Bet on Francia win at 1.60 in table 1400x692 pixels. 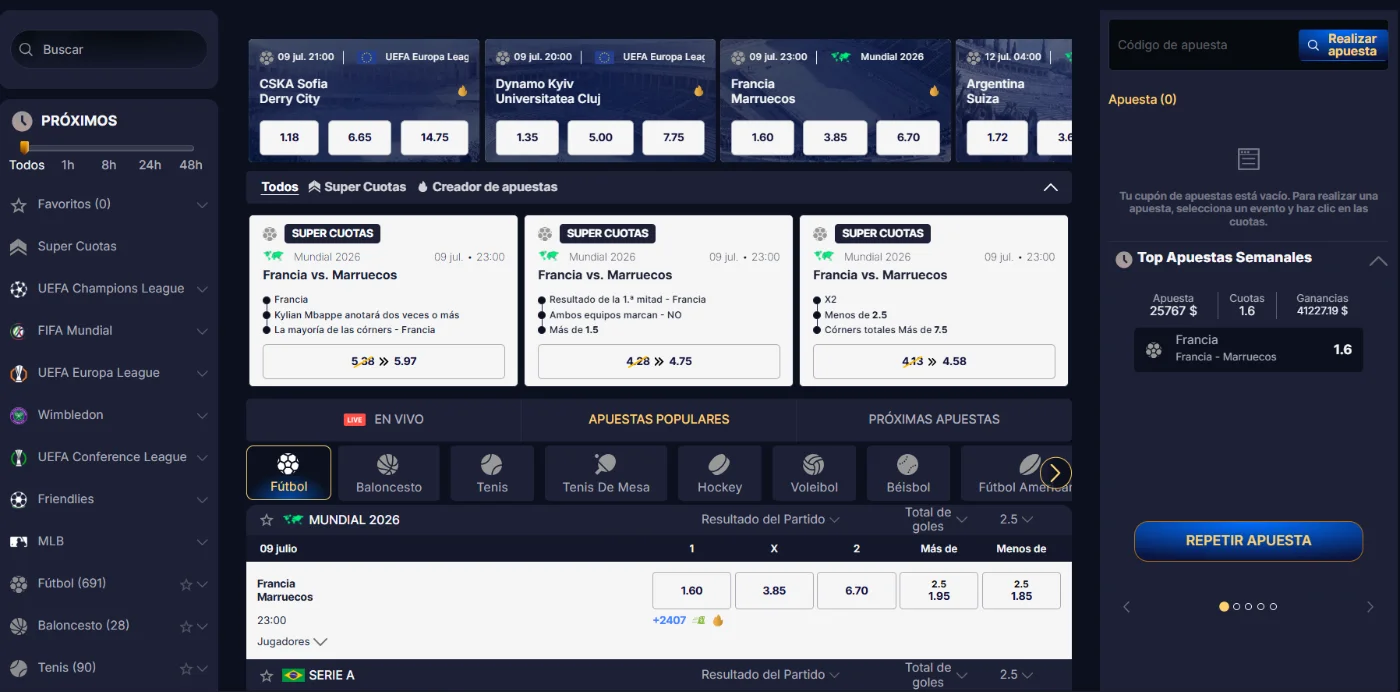pyautogui.click(x=692, y=591)
